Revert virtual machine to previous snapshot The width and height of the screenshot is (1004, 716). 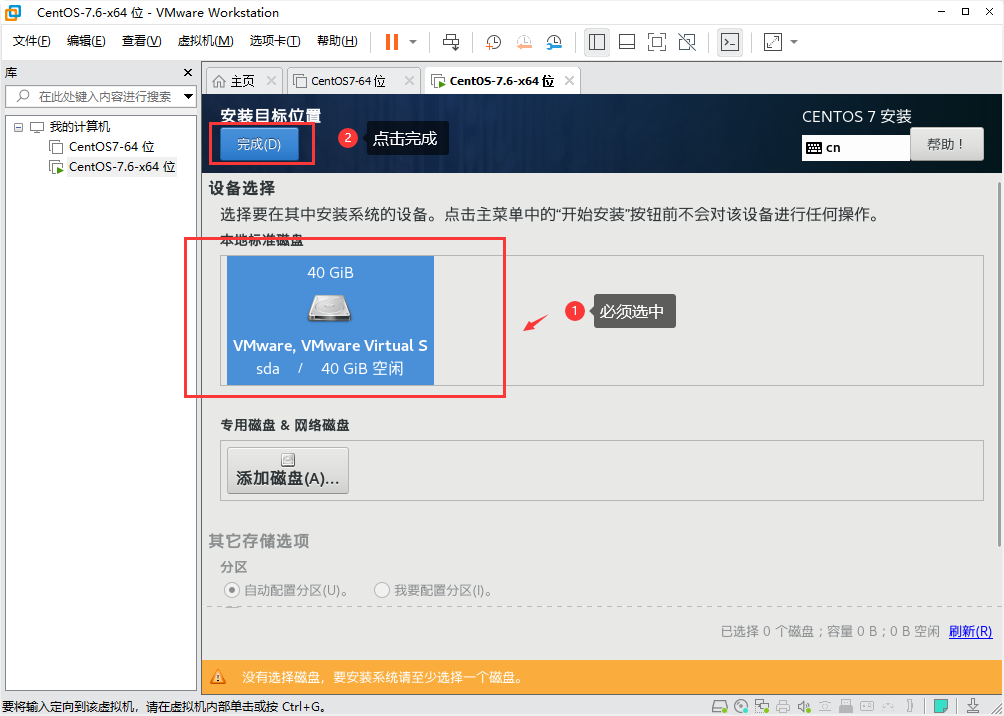524,42
